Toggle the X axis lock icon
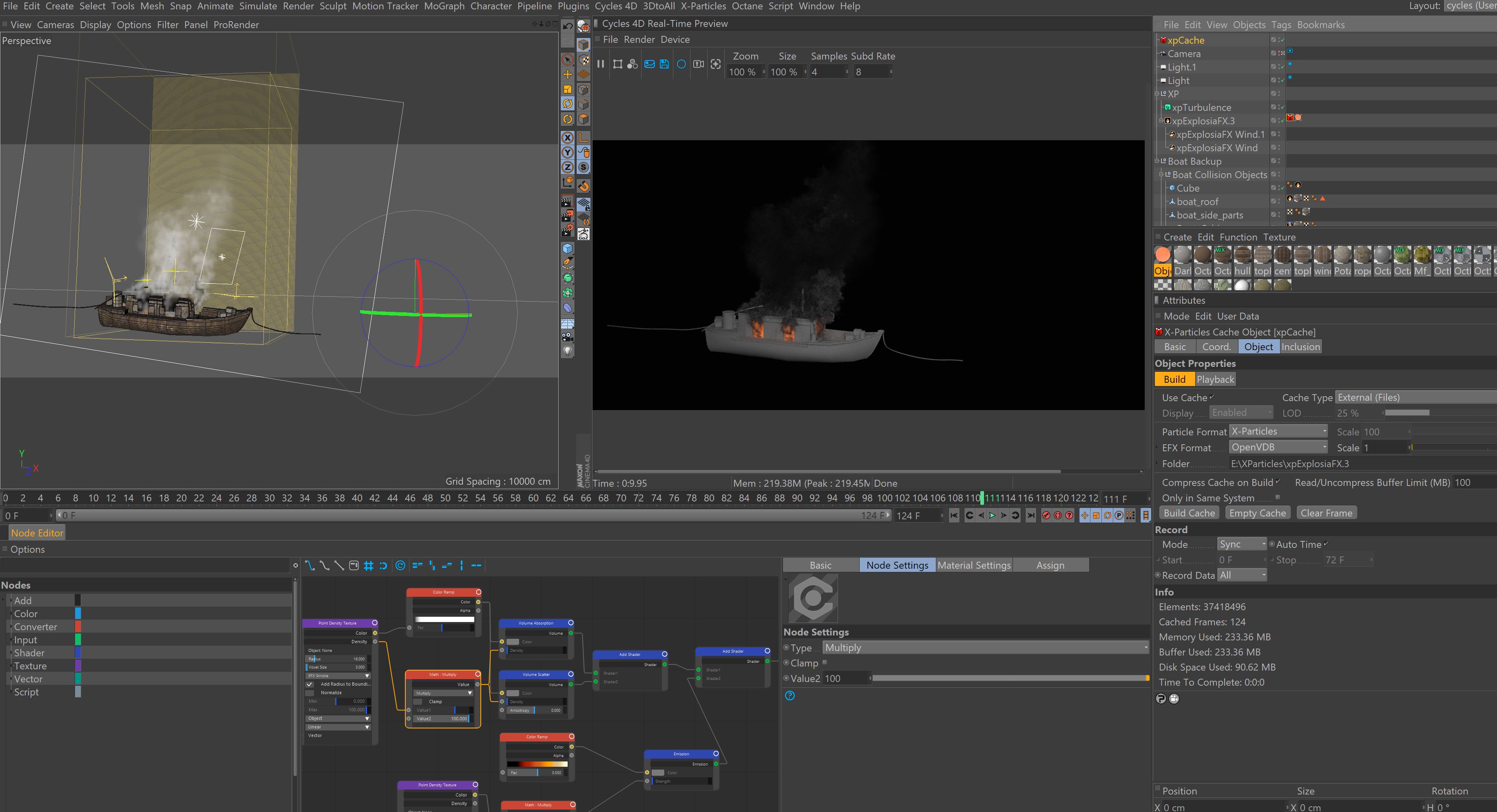The height and width of the screenshot is (812, 1497). point(568,138)
